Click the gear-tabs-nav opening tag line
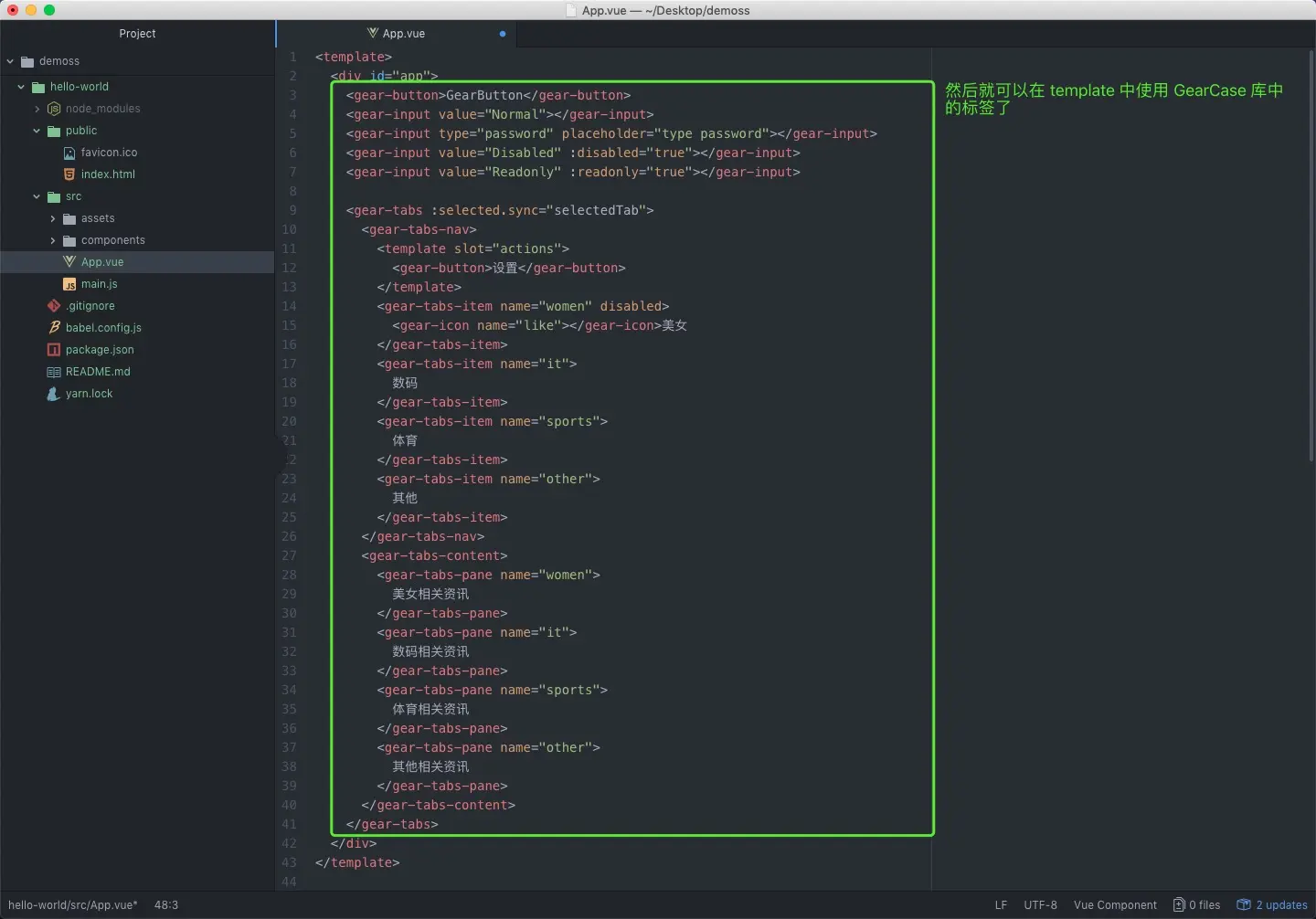Screen dimensions: 1316x919 (x=419, y=229)
